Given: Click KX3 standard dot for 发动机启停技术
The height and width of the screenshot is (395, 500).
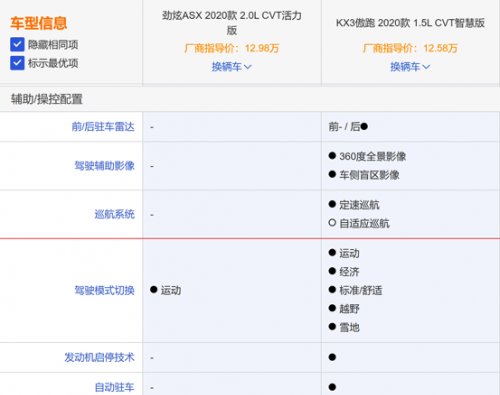Looking at the screenshot, I should coord(332,357).
